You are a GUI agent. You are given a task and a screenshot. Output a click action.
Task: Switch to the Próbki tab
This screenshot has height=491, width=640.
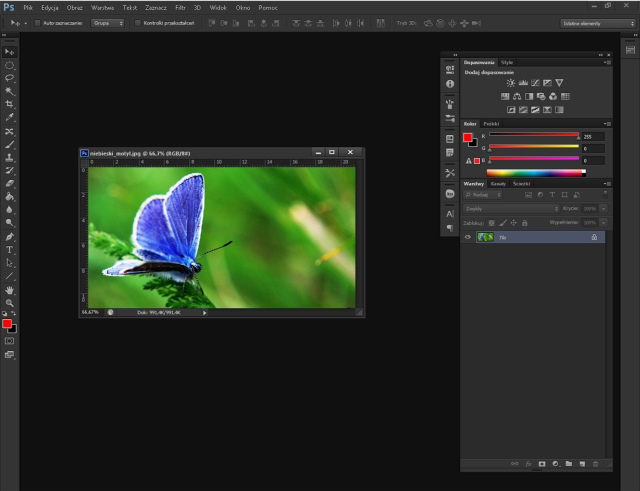tap(491, 124)
